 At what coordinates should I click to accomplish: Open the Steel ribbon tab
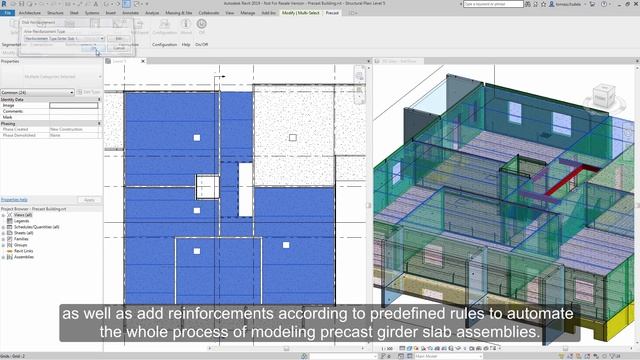74,13
